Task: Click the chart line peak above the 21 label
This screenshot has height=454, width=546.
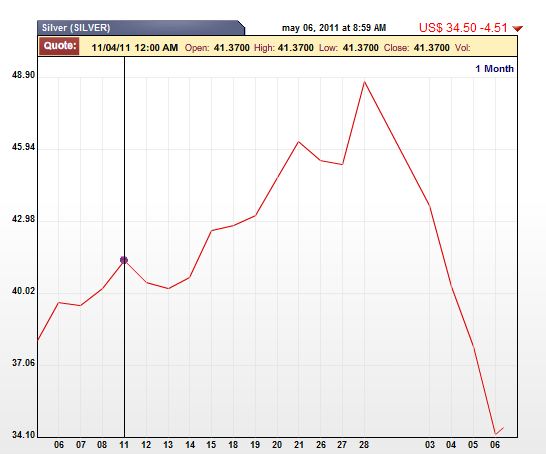Action: [x=298, y=142]
